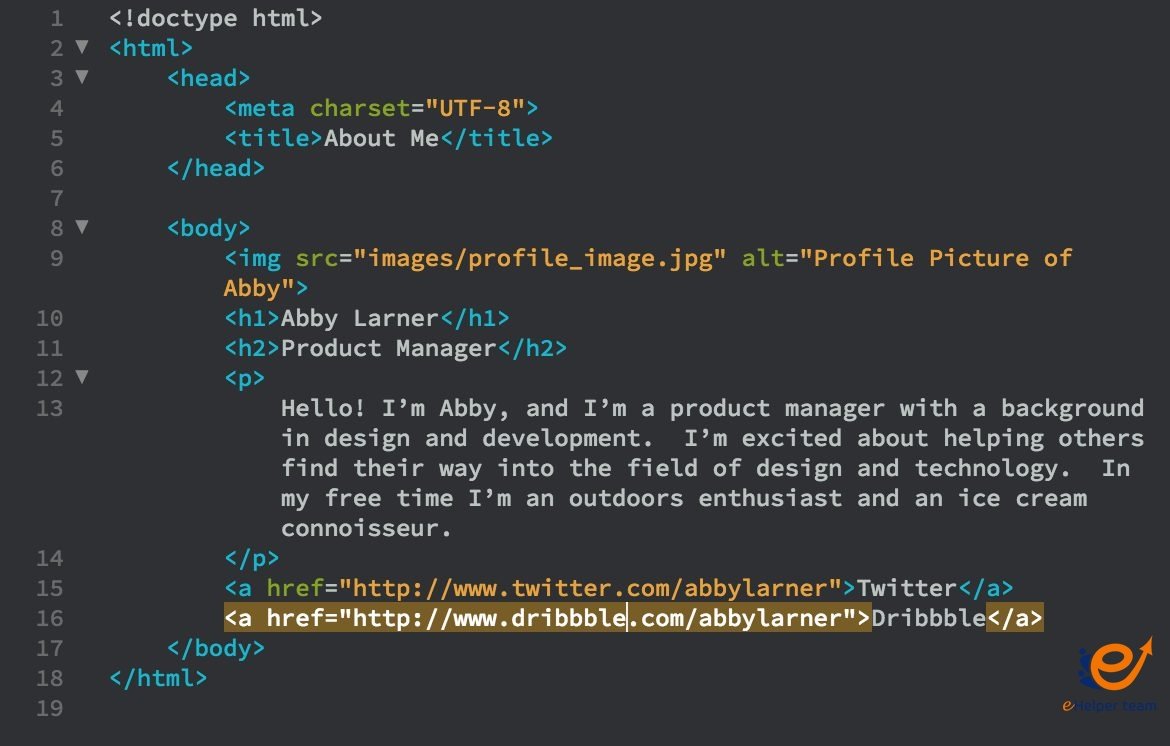Click the Abby Larner heading text
1170x746 pixels.
359,318
